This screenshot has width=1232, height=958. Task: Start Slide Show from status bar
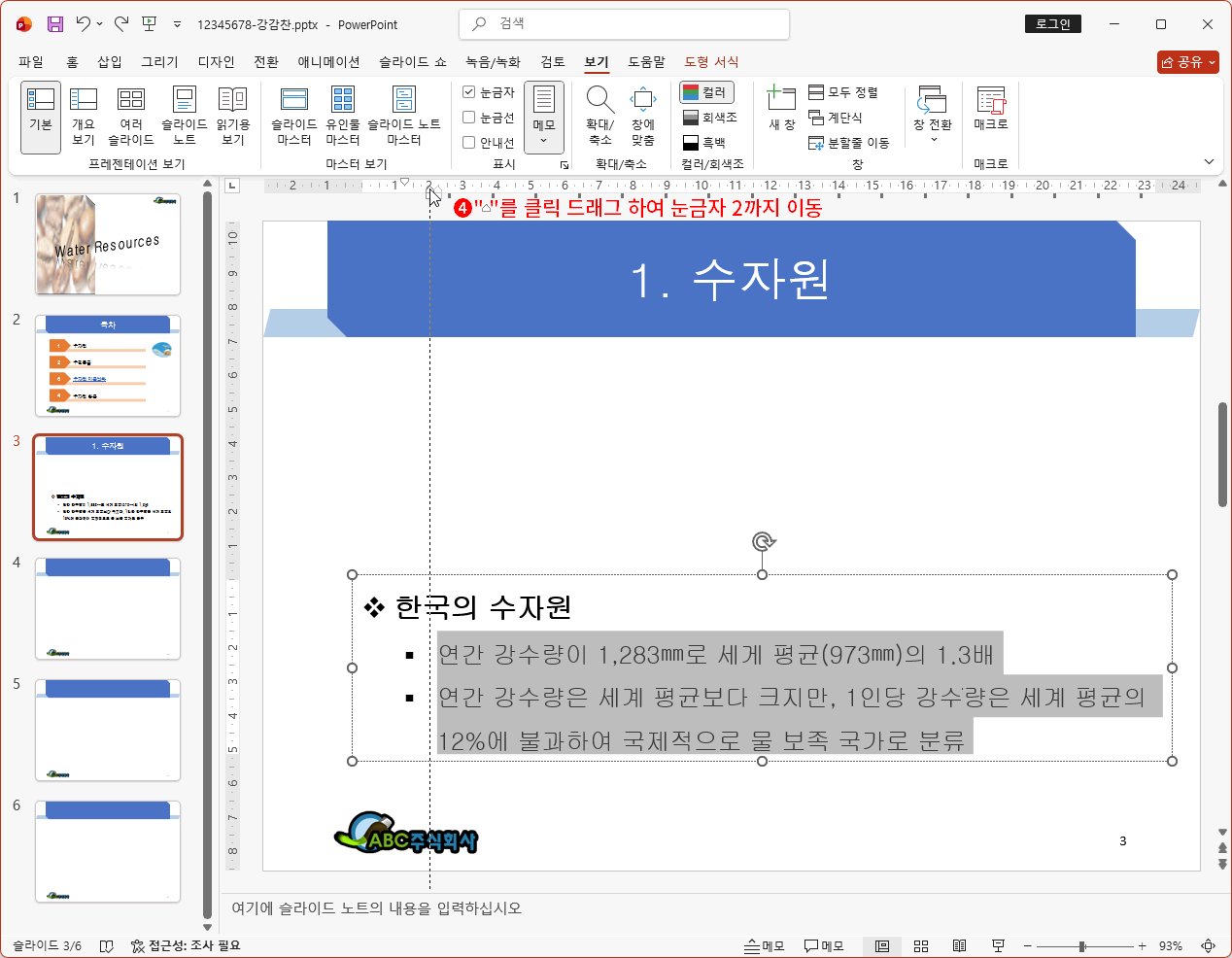[998, 945]
